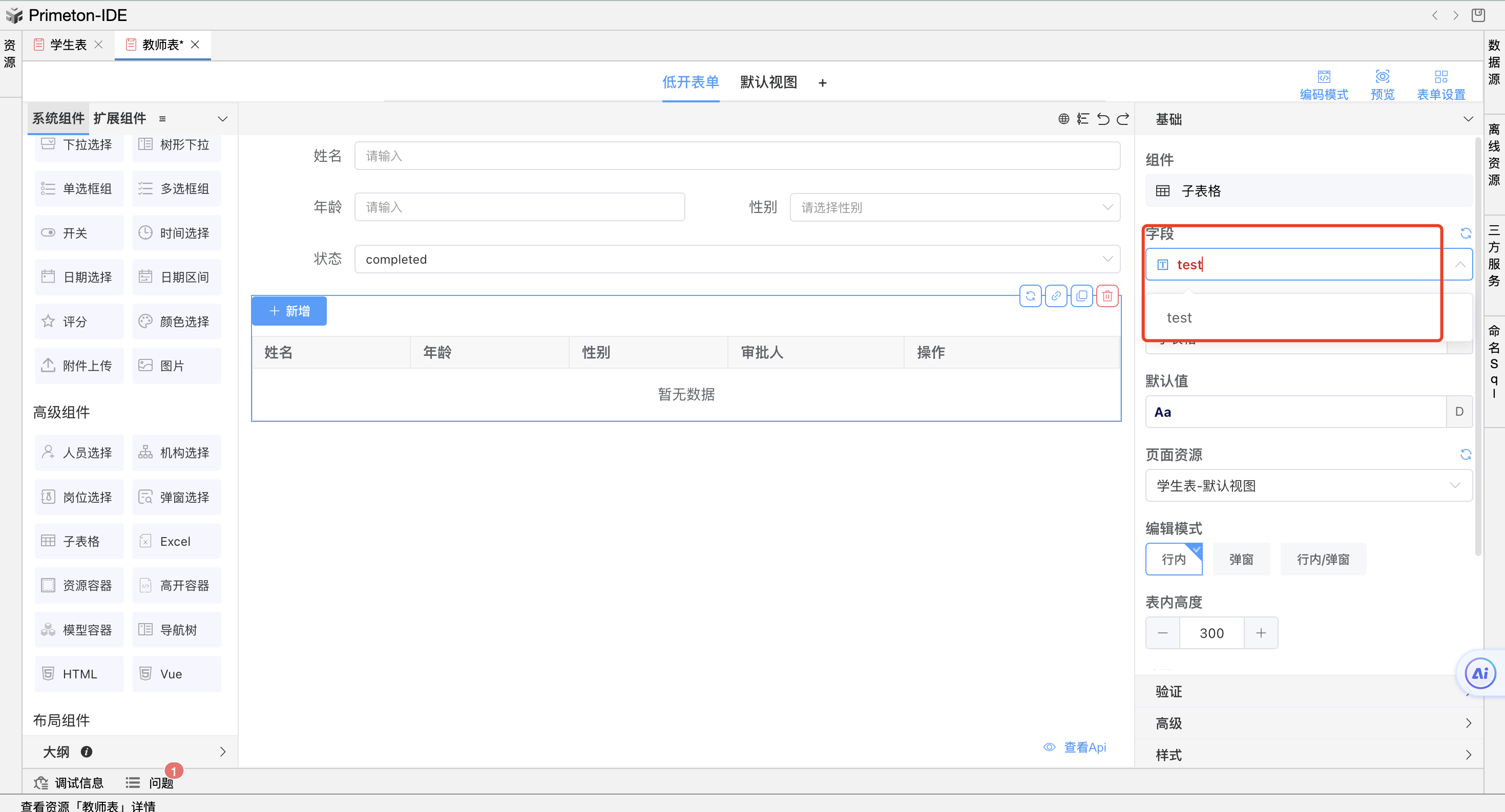
Task: Expand the 高级 settings section
Action: point(1309,723)
